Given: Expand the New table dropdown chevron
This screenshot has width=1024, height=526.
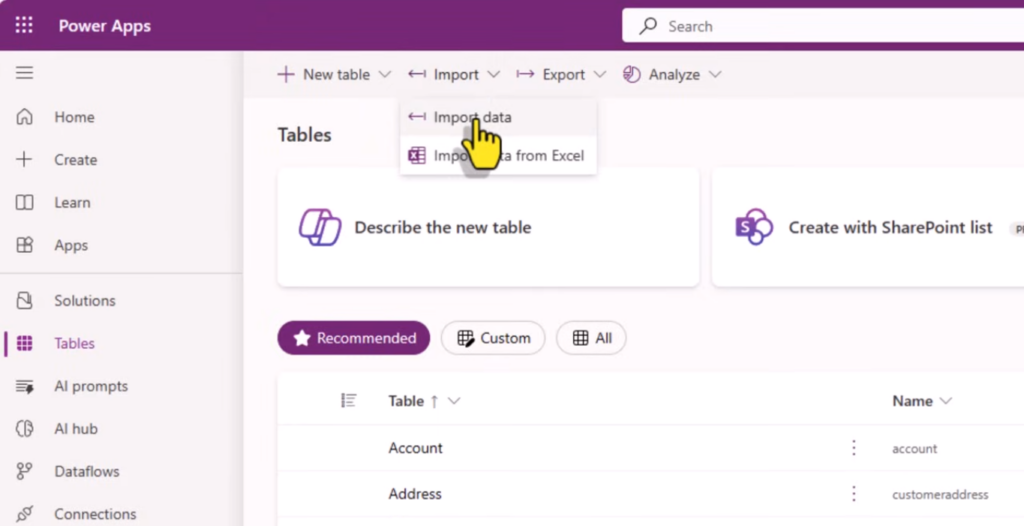Looking at the screenshot, I should [x=385, y=74].
